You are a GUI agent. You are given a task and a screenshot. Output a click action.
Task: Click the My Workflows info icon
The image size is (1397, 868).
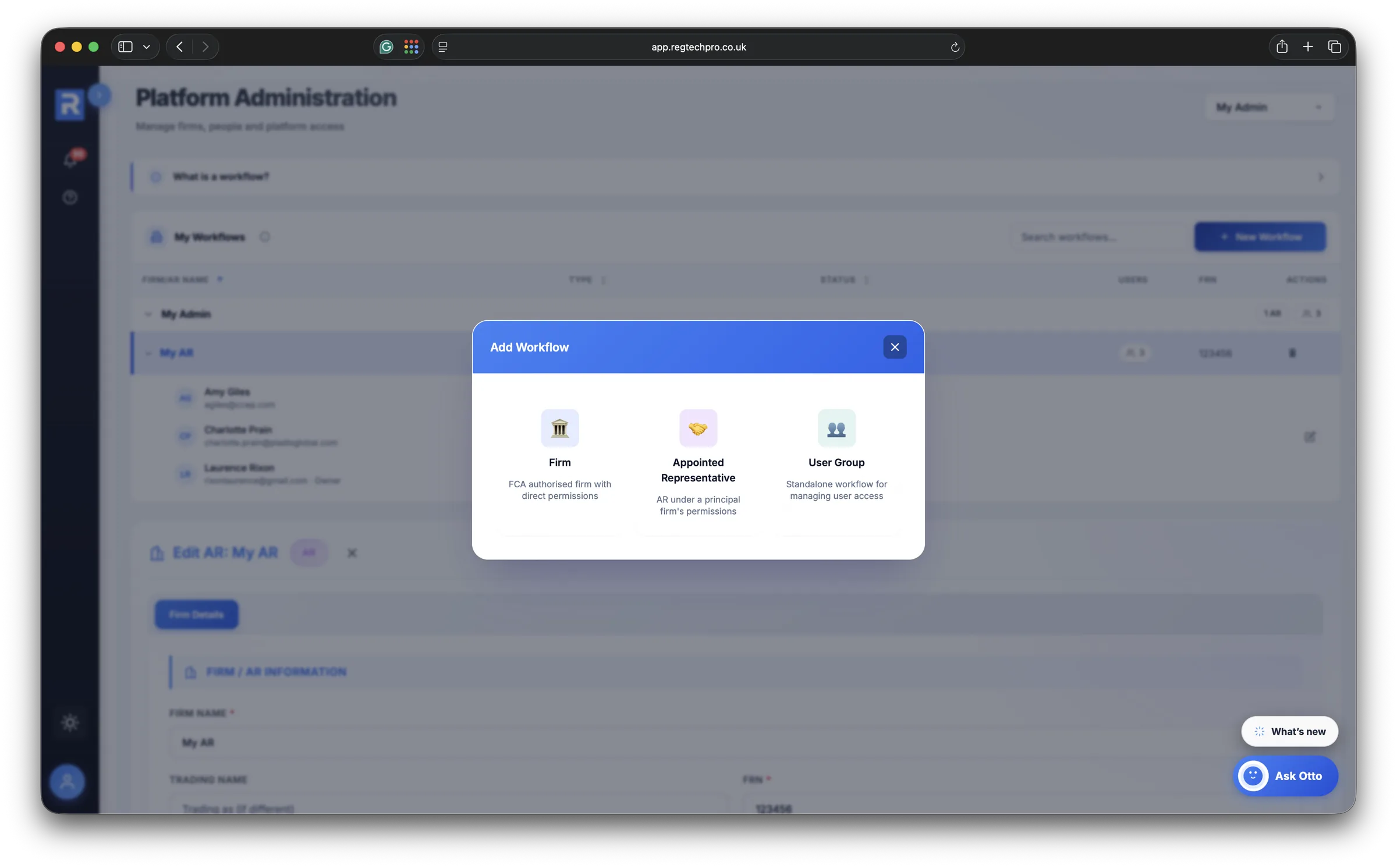pos(264,237)
